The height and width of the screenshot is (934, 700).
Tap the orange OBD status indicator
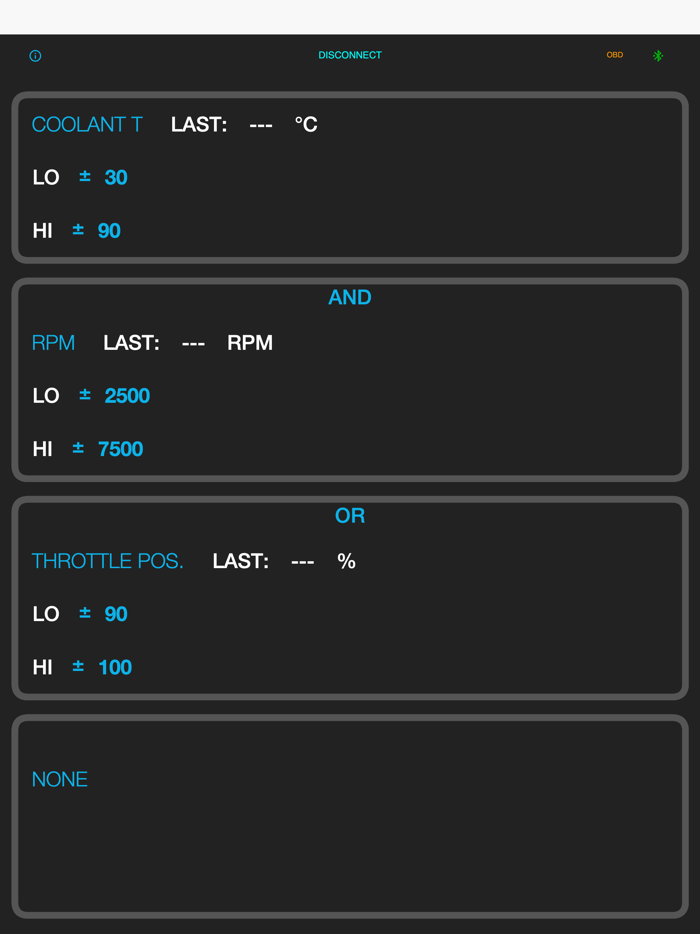click(x=614, y=55)
